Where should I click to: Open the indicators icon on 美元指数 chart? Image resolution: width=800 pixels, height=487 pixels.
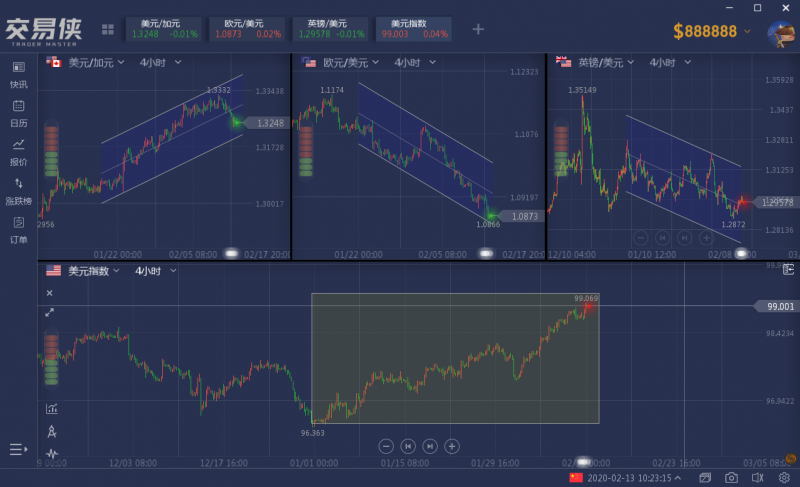(51, 408)
